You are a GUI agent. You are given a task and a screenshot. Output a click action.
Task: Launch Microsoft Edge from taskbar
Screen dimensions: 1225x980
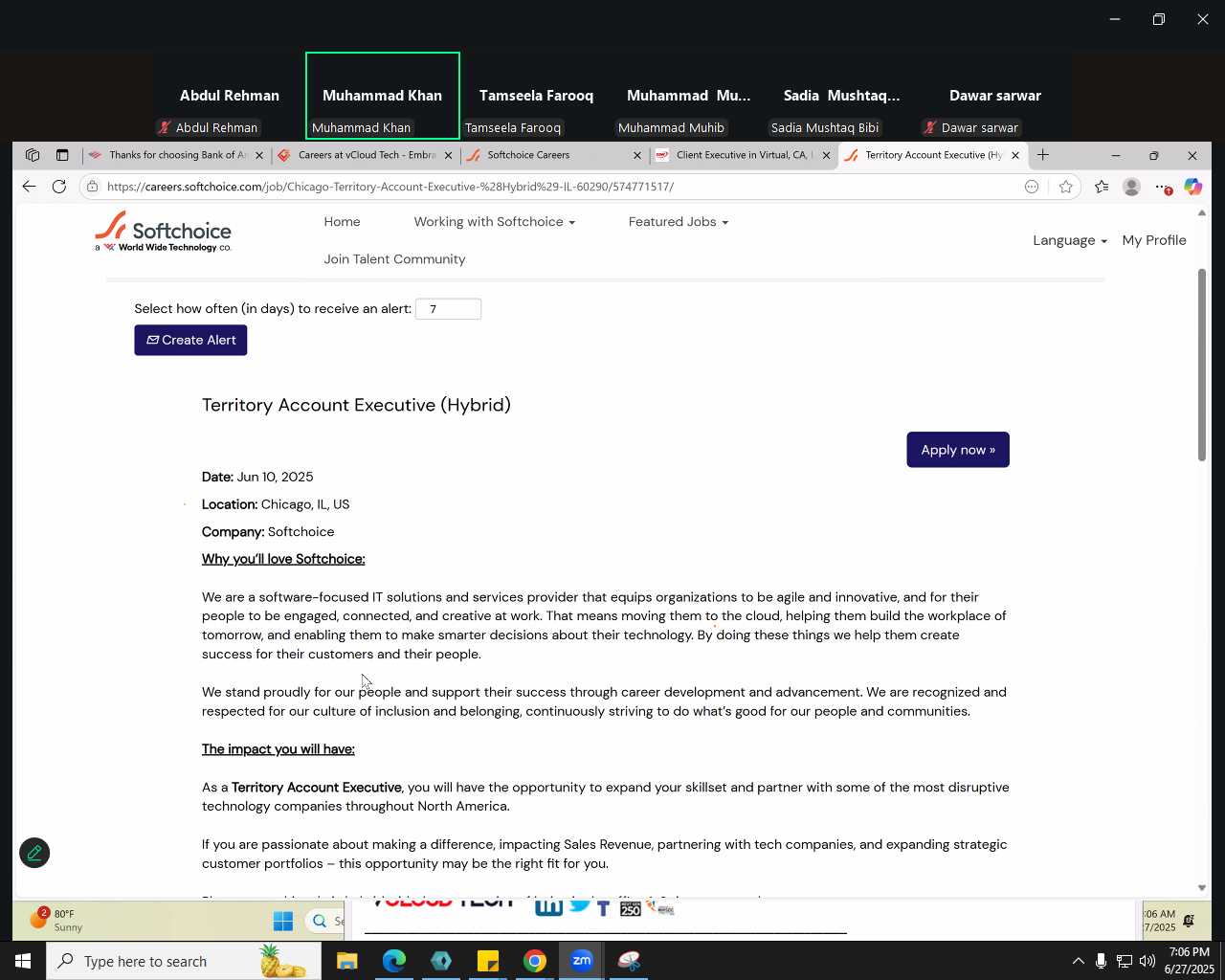pos(394,961)
